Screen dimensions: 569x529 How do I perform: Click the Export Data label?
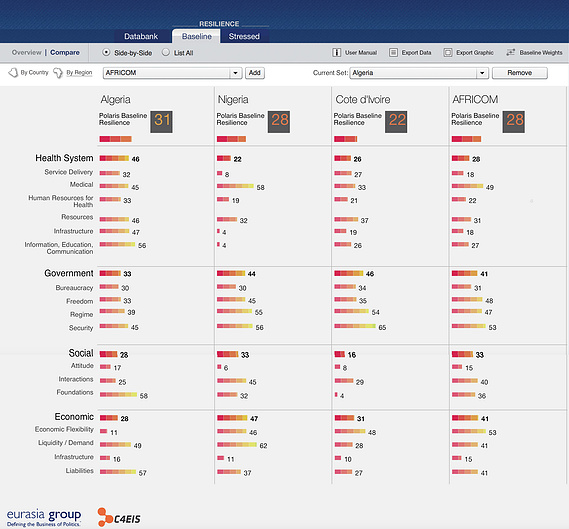pos(416,53)
